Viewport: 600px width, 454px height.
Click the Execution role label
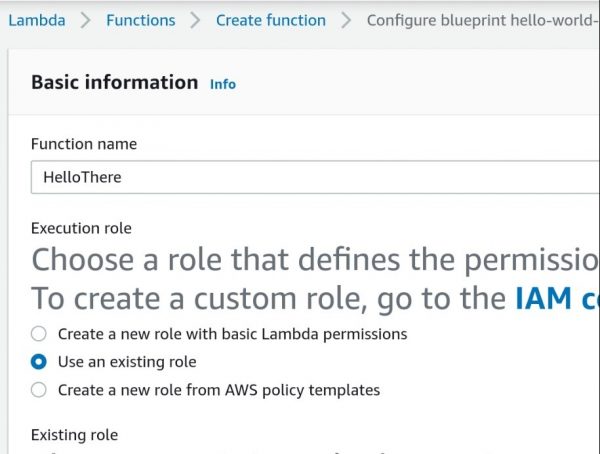coord(81,228)
